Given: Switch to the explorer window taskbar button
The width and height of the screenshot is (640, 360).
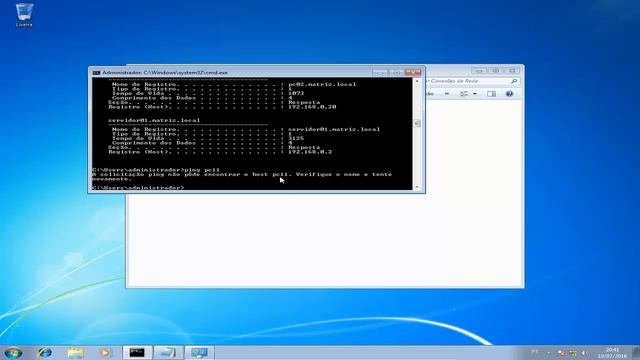Looking at the screenshot, I should [x=168, y=352].
